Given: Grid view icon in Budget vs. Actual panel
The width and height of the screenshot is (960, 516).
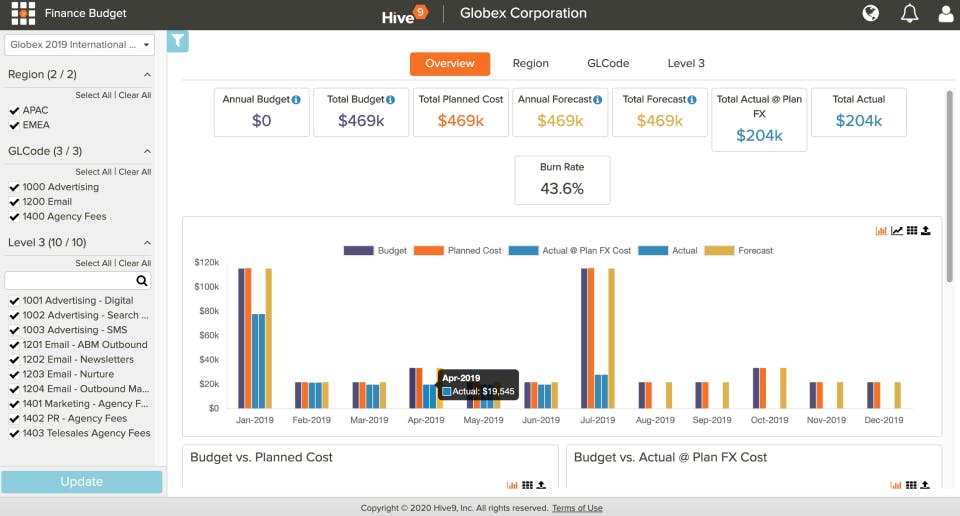Looking at the screenshot, I should pyautogui.click(x=911, y=485).
